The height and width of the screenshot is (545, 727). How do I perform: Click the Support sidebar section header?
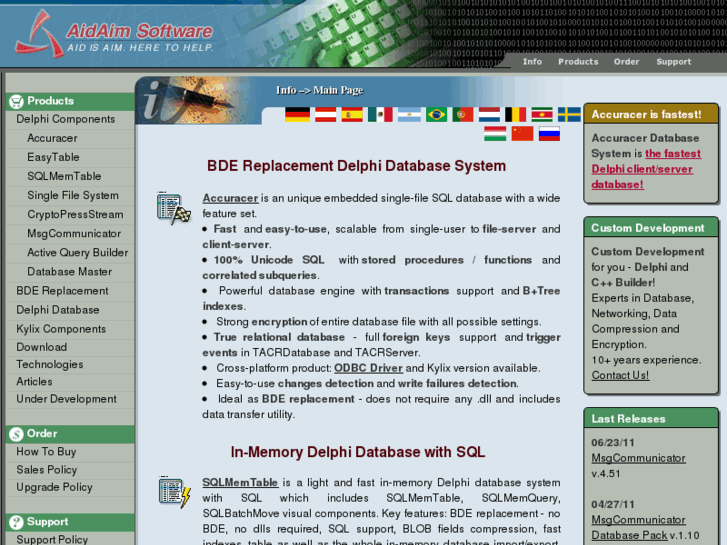tap(70, 522)
